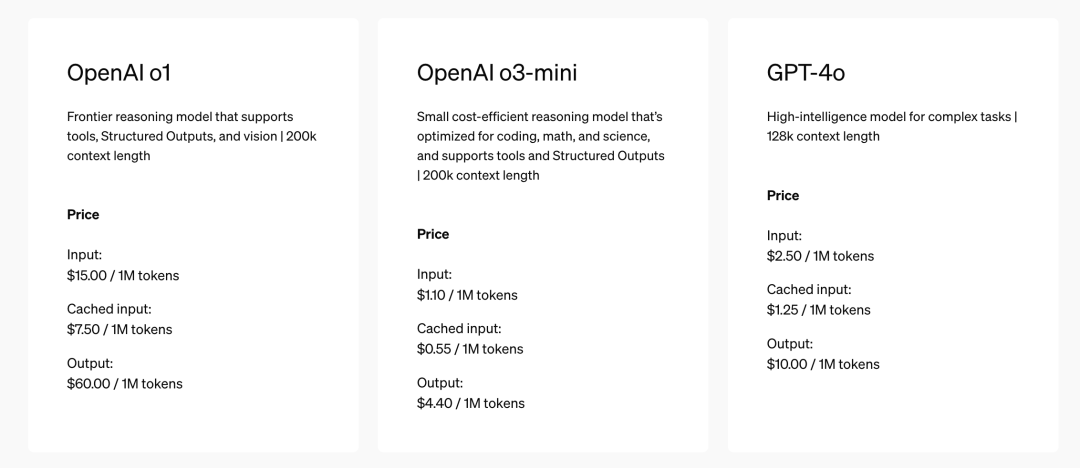Click the OpenAI o1 card title
Viewport: 1080px width, 468px height.
click(118, 72)
